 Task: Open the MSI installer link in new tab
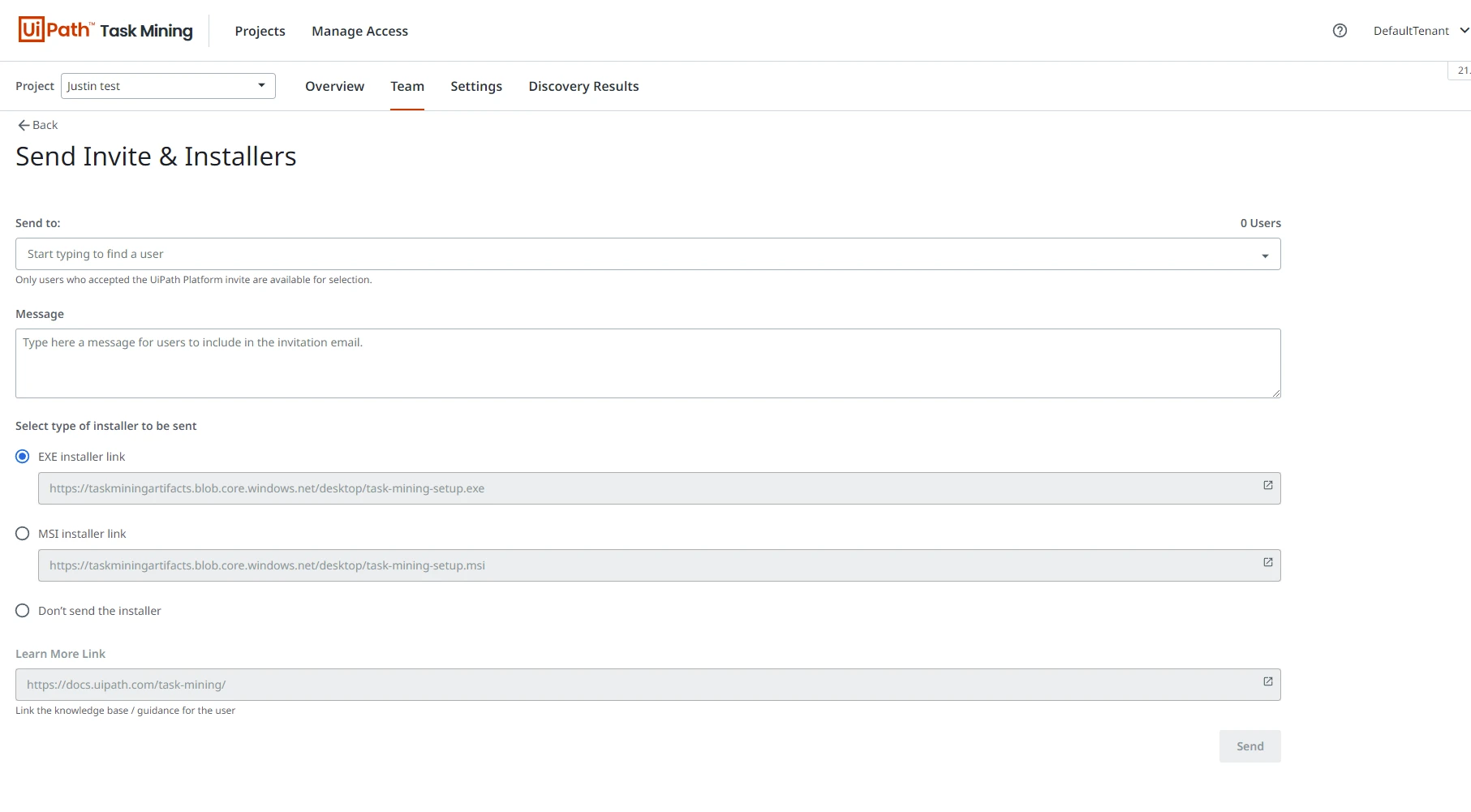click(x=1268, y=562)
